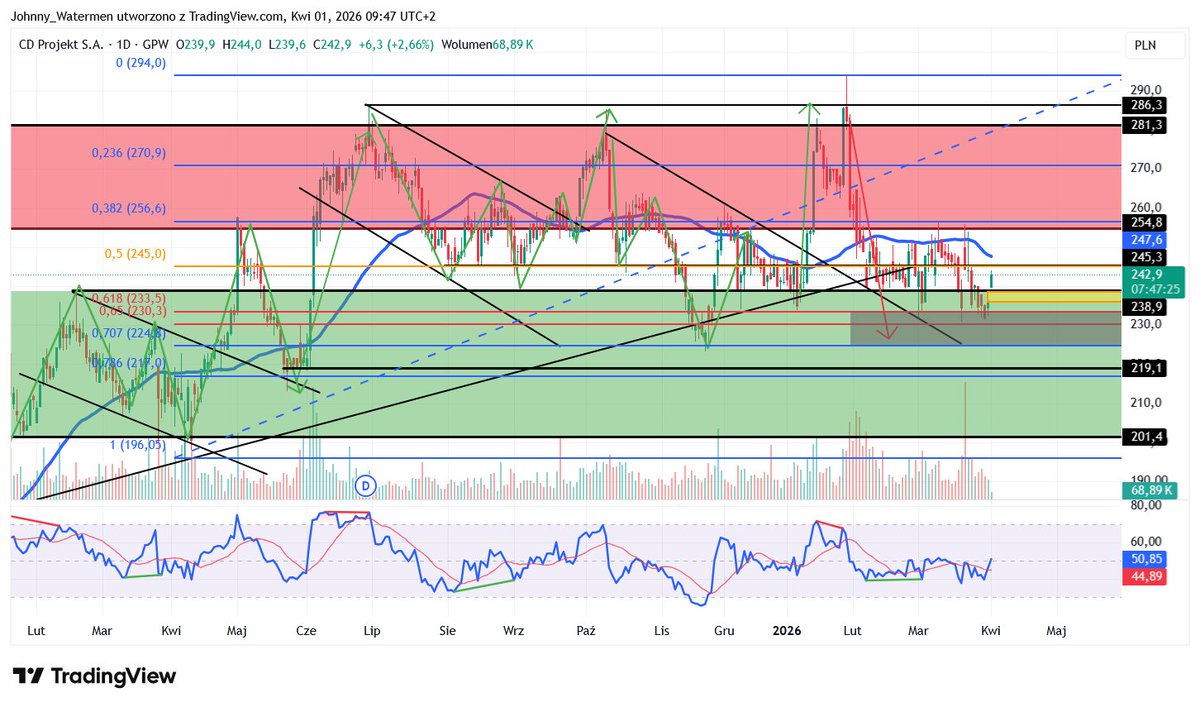This screenshot has width=1200, height=707.
Task: Click the 201,4 price axis label
Action: click(1146, 437)
